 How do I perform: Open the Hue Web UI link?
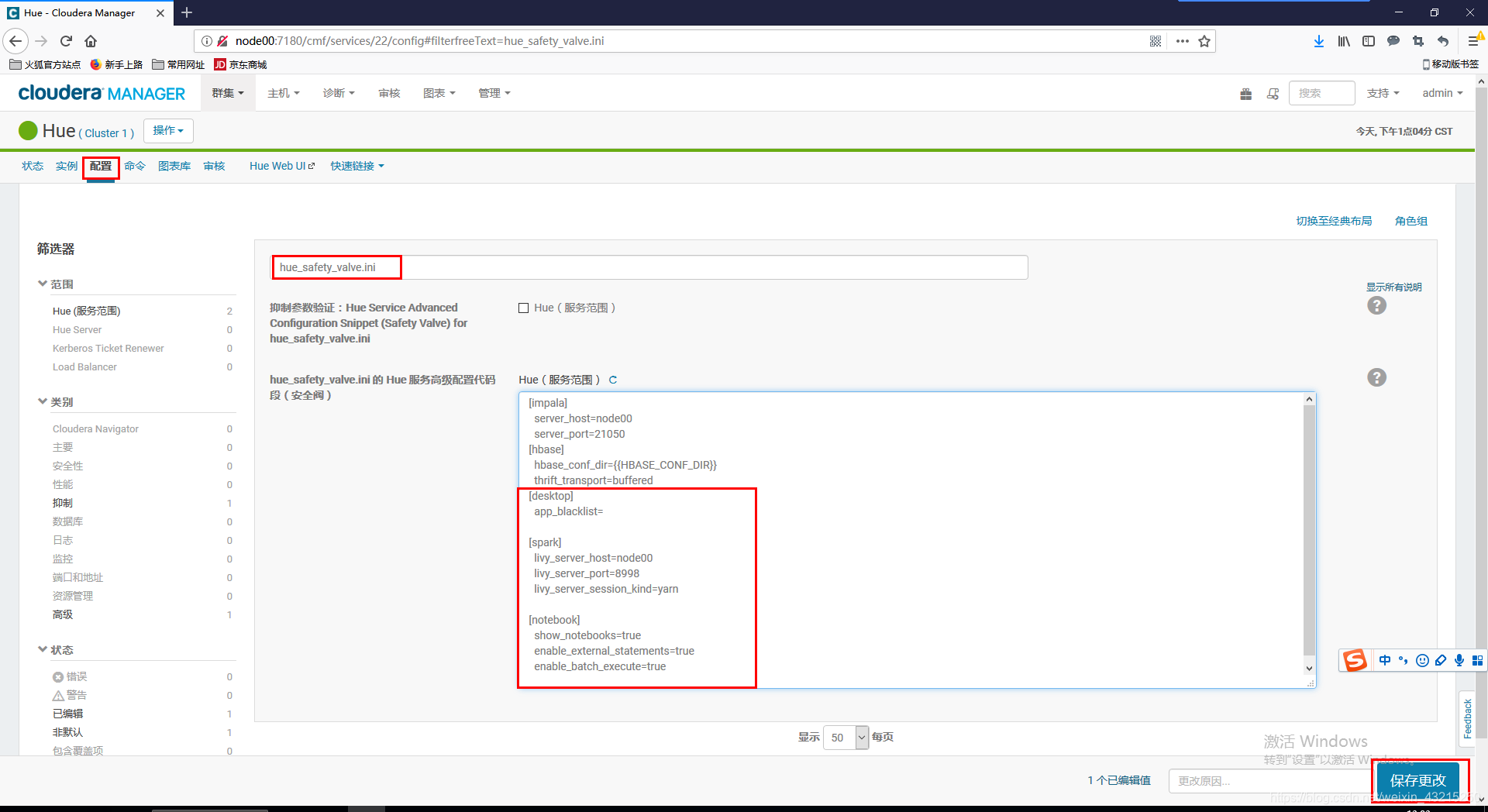click(282, 166)
